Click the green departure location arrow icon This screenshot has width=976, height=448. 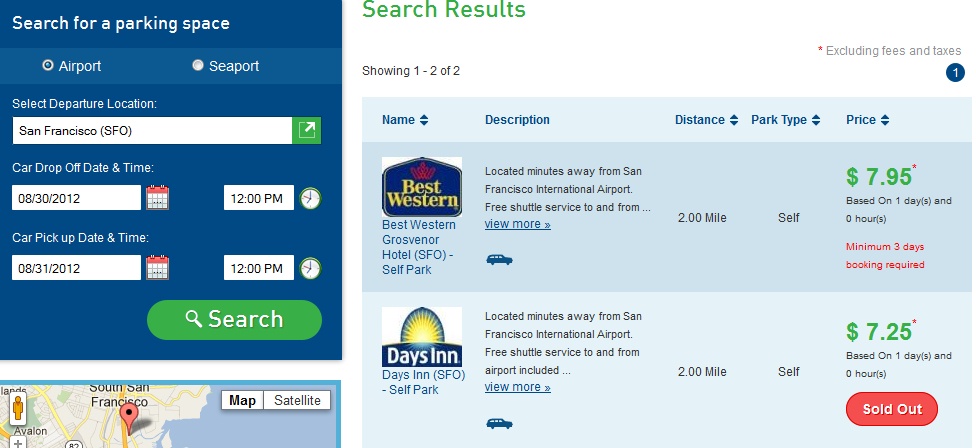307,130
